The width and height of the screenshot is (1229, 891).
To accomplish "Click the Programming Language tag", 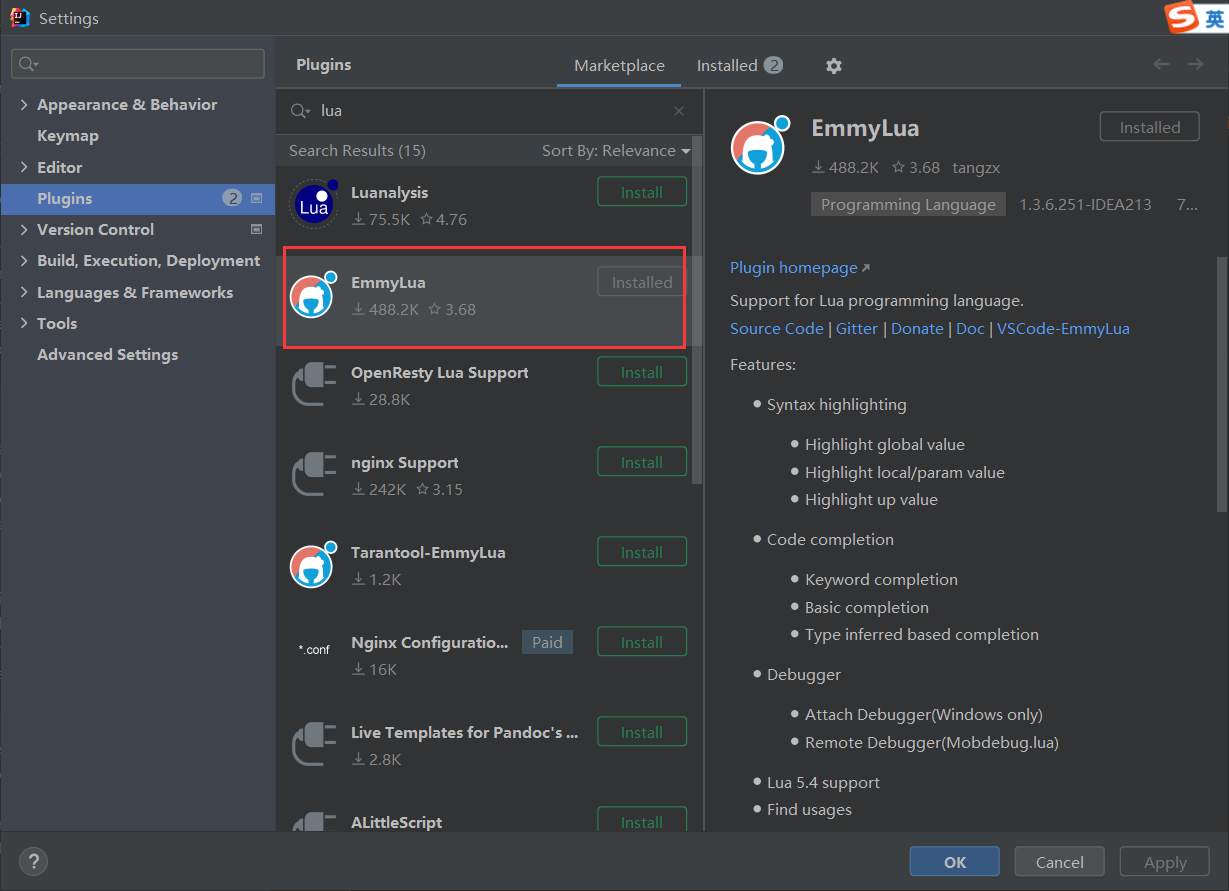I will (908, 204).
